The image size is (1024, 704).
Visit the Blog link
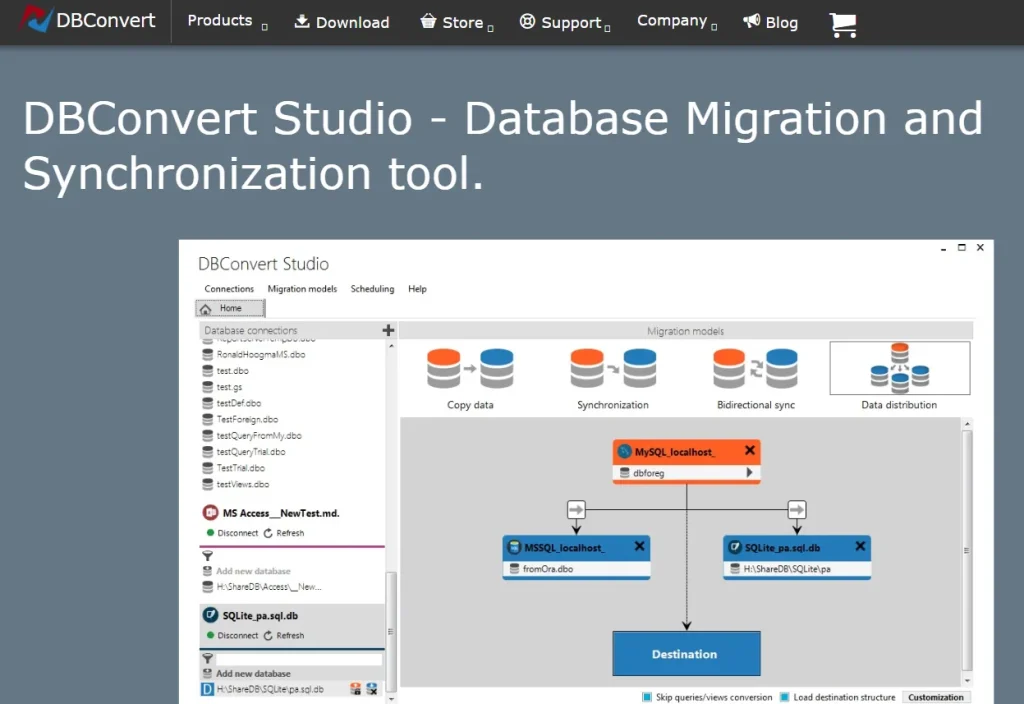[x=770, y=22]
